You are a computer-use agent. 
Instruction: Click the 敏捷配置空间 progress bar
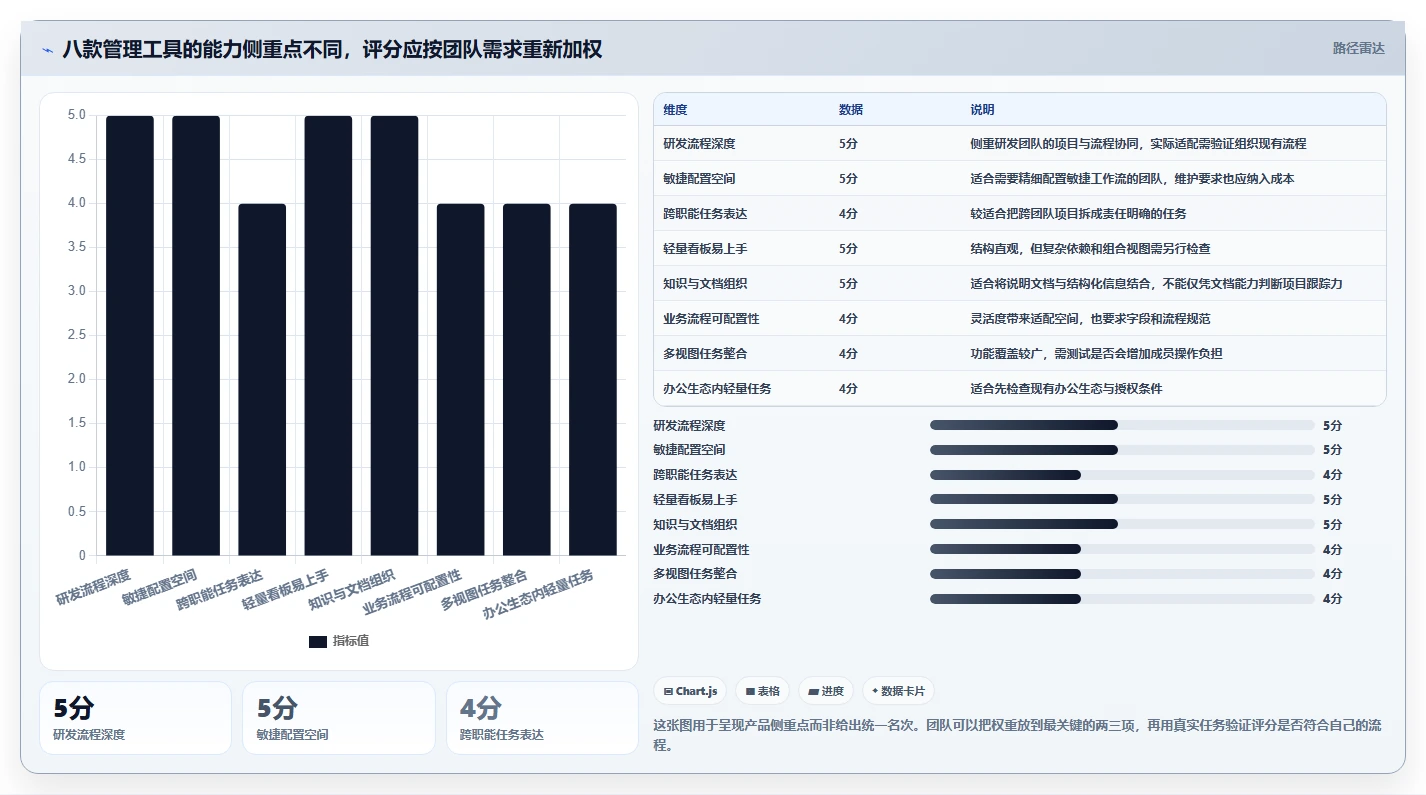[x=1122, y=450]
